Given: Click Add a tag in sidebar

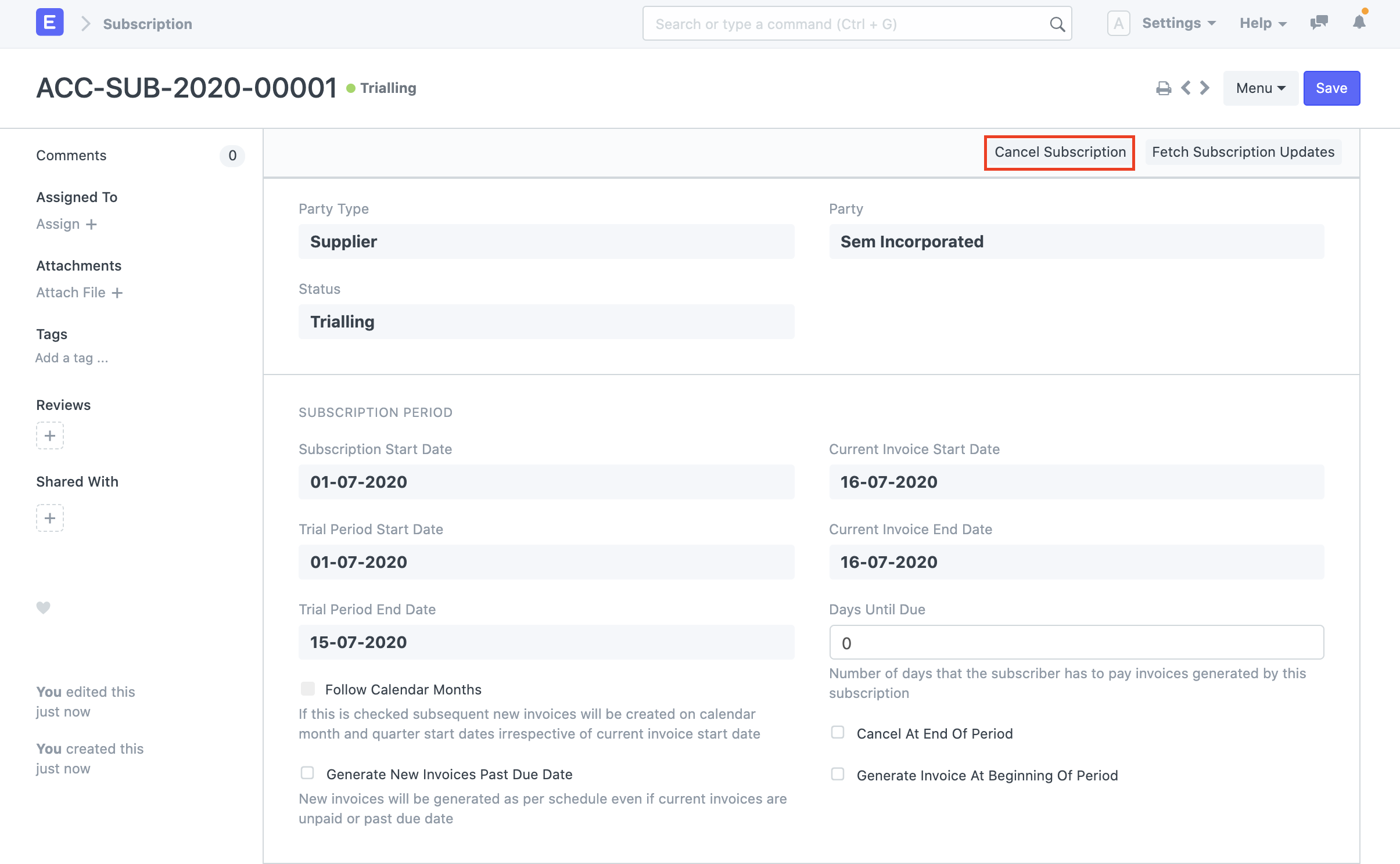Looking at the screenshot, I should pos(71,357).
